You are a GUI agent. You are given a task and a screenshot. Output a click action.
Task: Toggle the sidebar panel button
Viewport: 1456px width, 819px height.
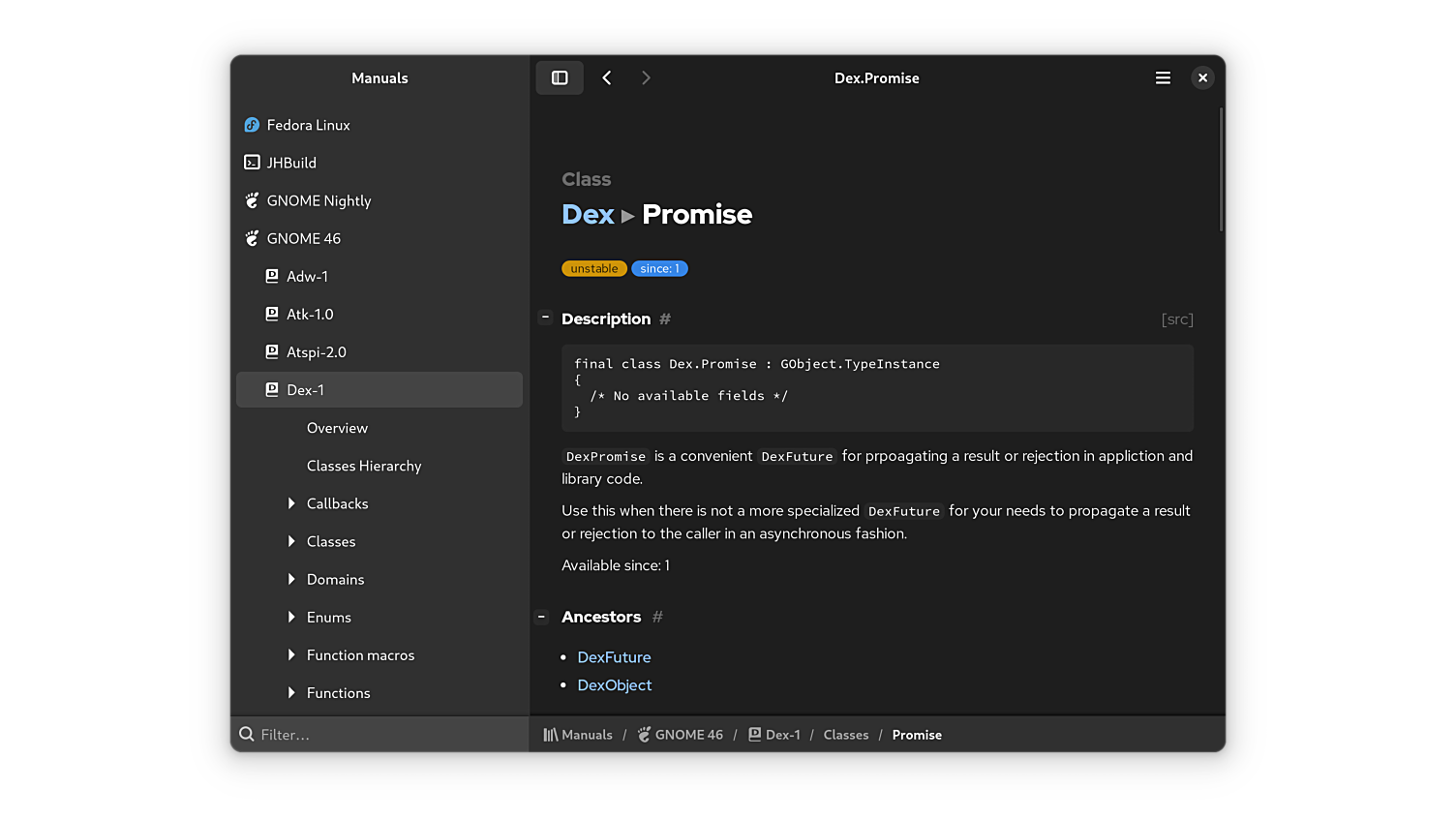click(x=560, y=77)
